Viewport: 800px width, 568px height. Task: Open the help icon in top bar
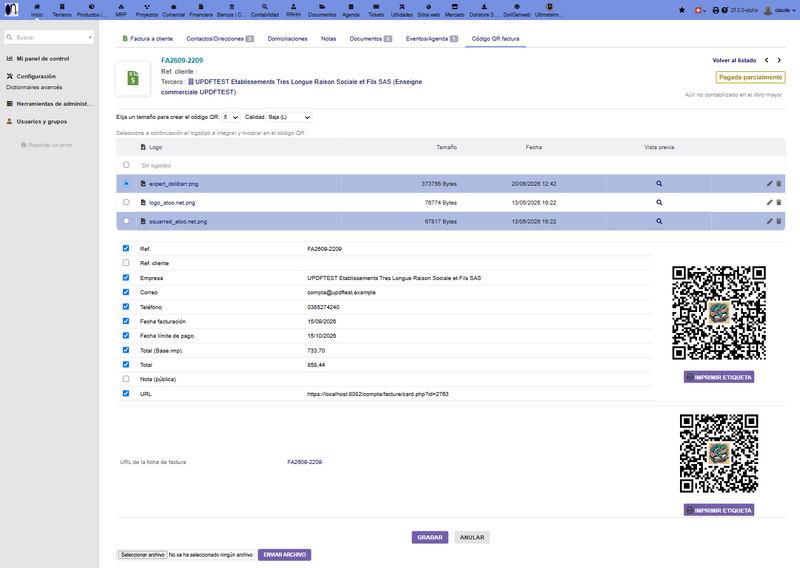pyautogui.click(x=724, y=10)
